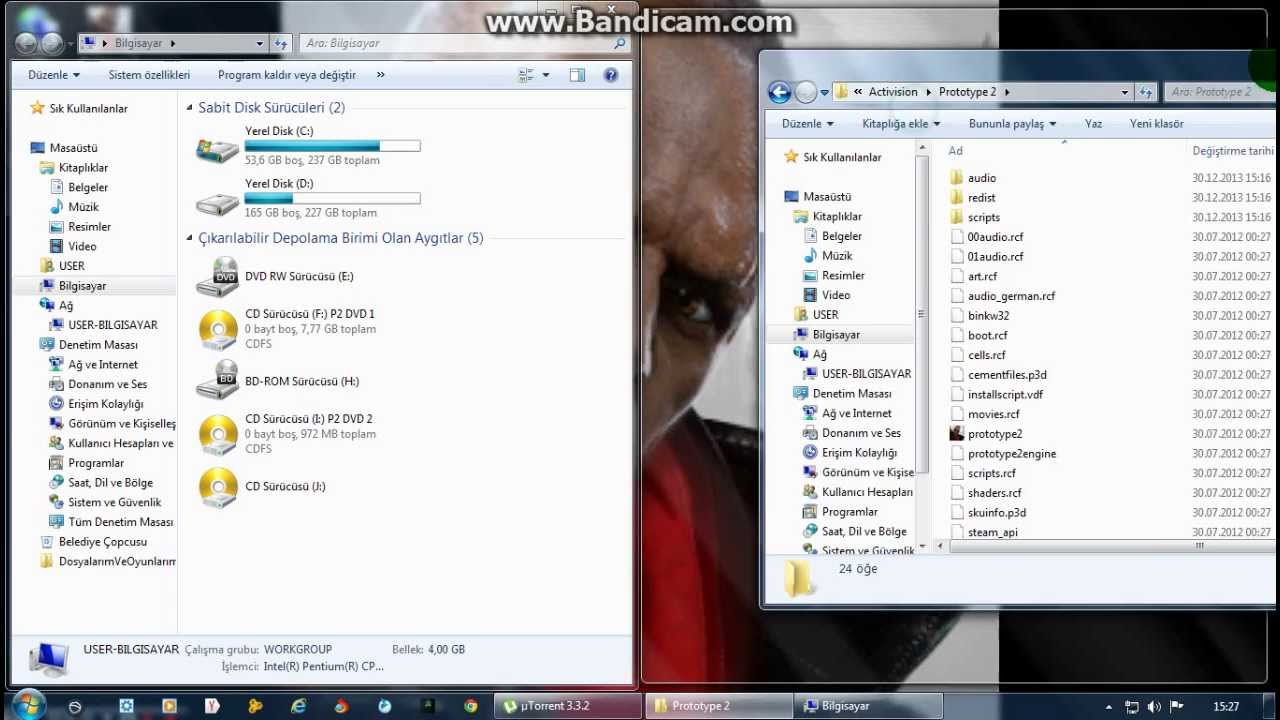This screenshot has width=1280, height=720.
Task: Toggle preview pane icon in Bilgisayar window
Action: pos(577,75)
